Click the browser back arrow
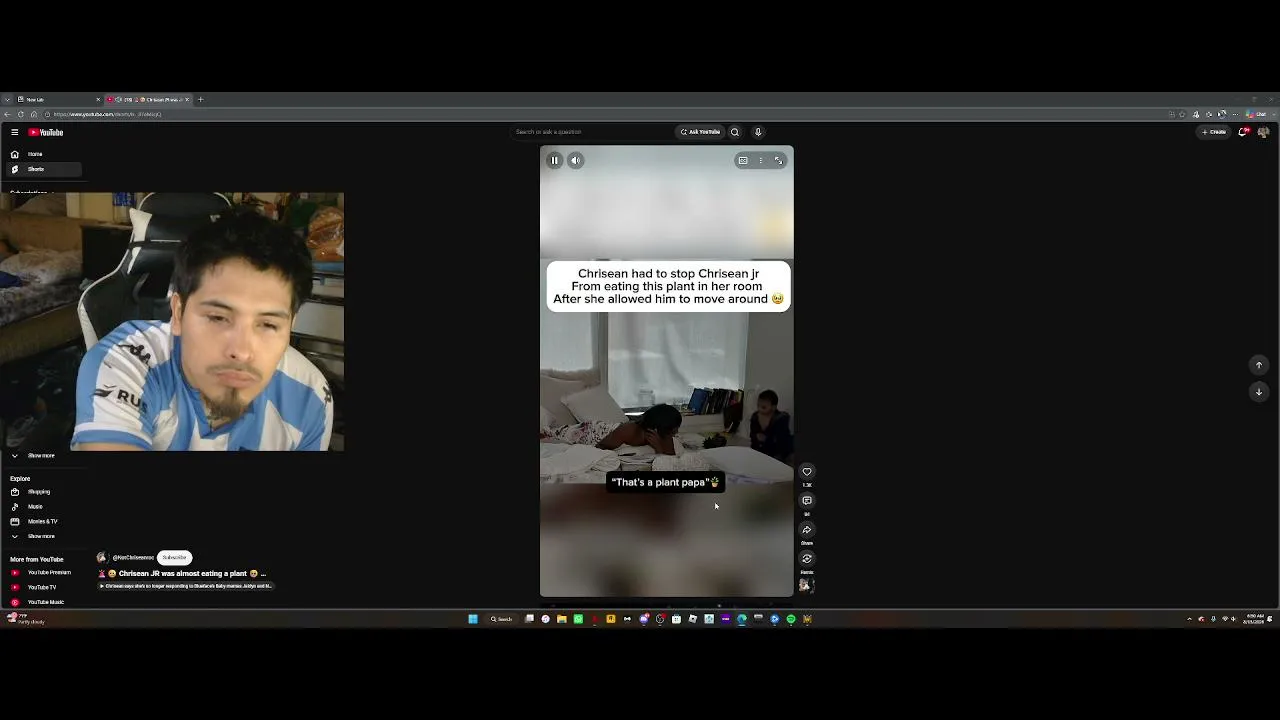Viewport: 1280px width, 720px height. coord(7,114)
